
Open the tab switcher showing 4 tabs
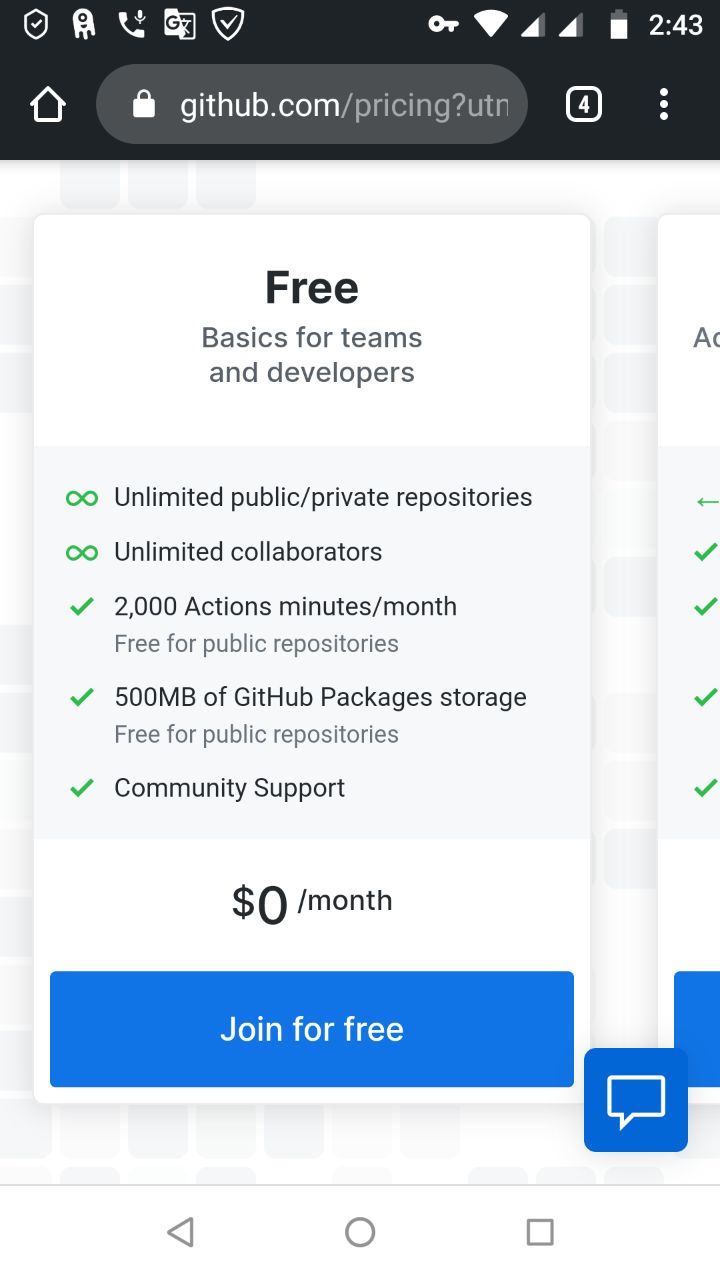click(x=584, y=104)
